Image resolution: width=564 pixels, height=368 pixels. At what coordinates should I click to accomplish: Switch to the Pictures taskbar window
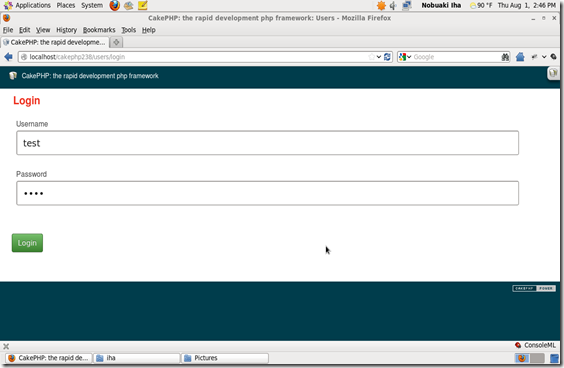tap(226, 358)
